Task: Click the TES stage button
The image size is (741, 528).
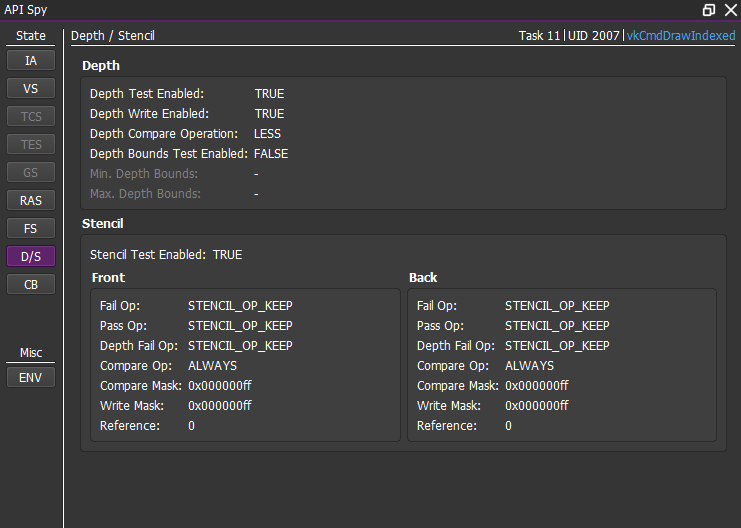Action: click(31, 144)
